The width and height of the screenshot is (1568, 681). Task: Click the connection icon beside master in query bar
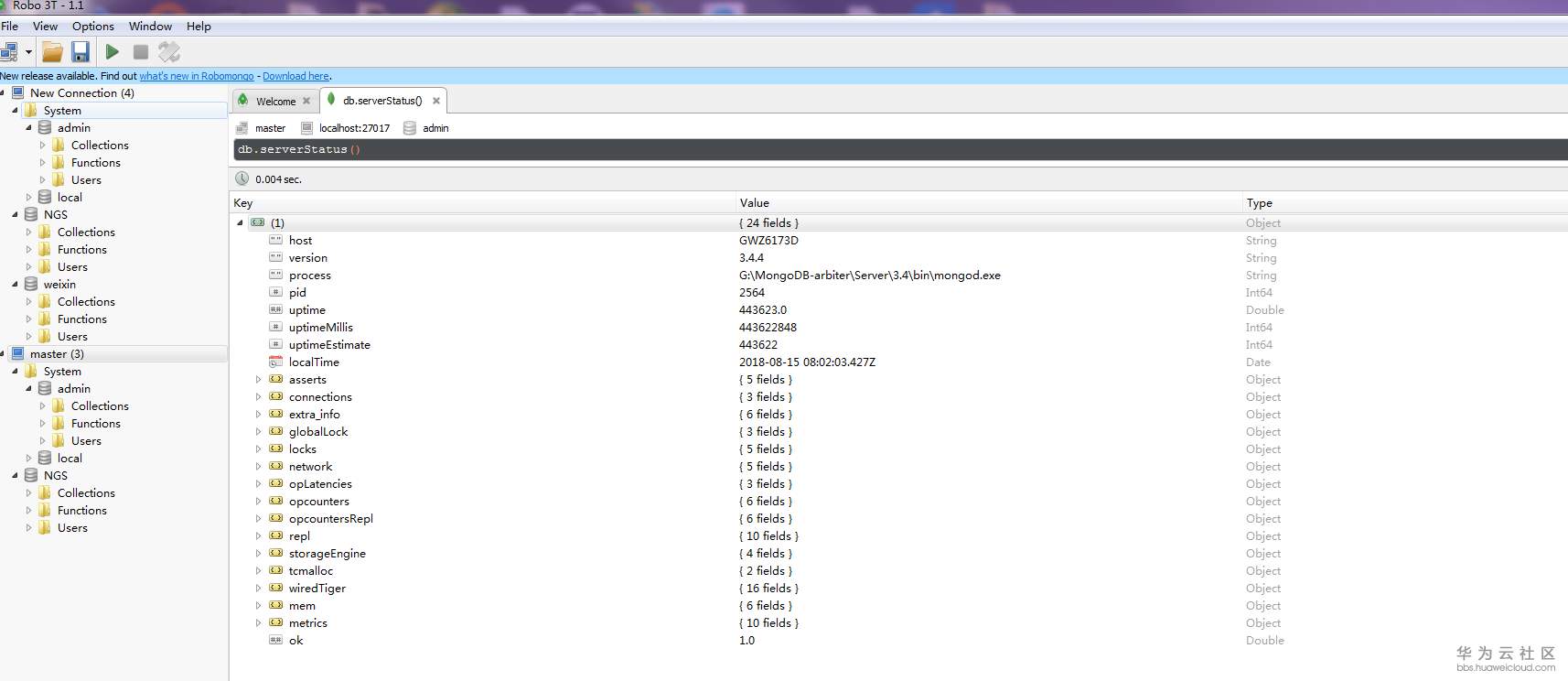click(242, 128)
